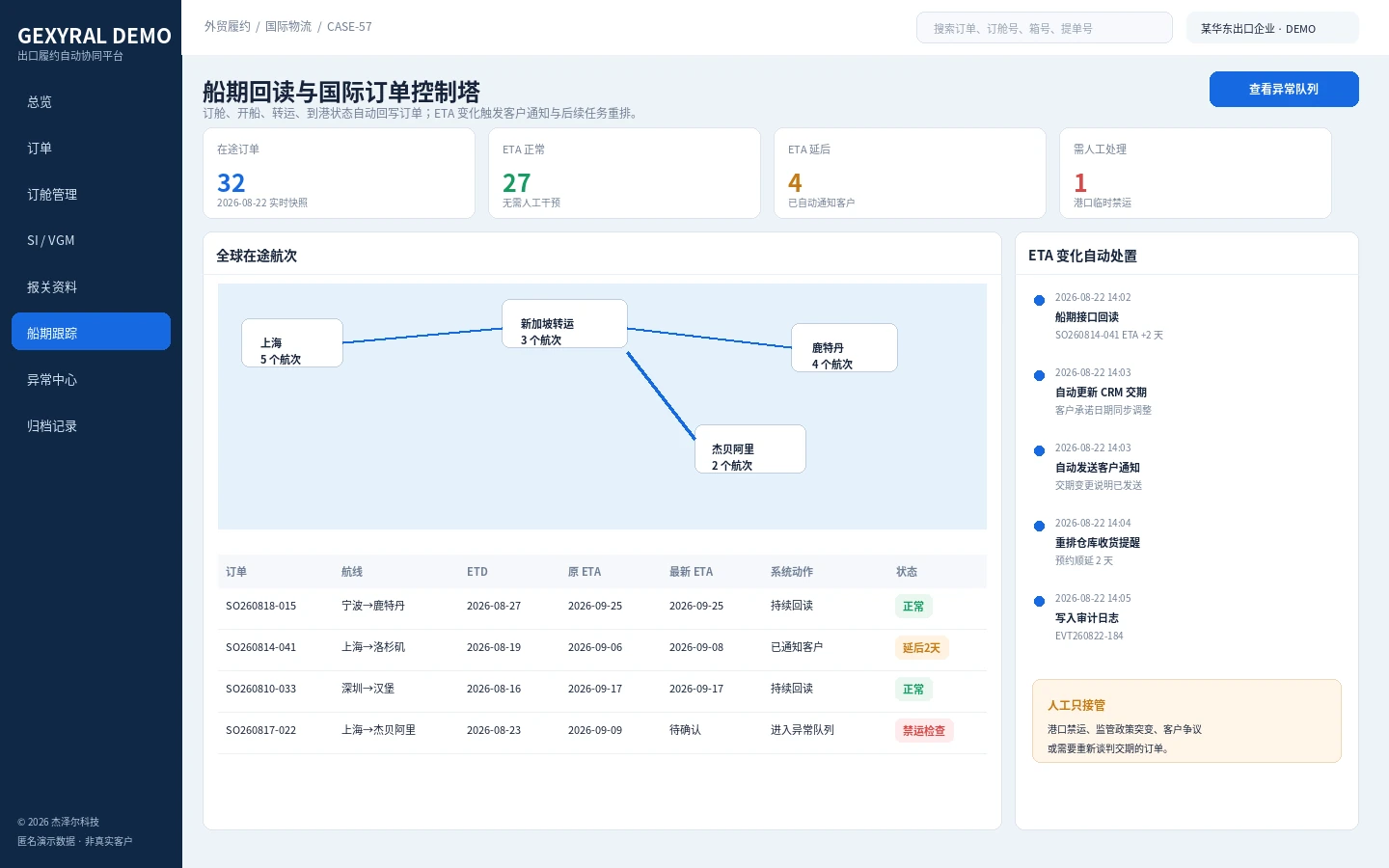Open ETA 延后 4 card
The image size is (1389, 868).
(x=910, y=174)
